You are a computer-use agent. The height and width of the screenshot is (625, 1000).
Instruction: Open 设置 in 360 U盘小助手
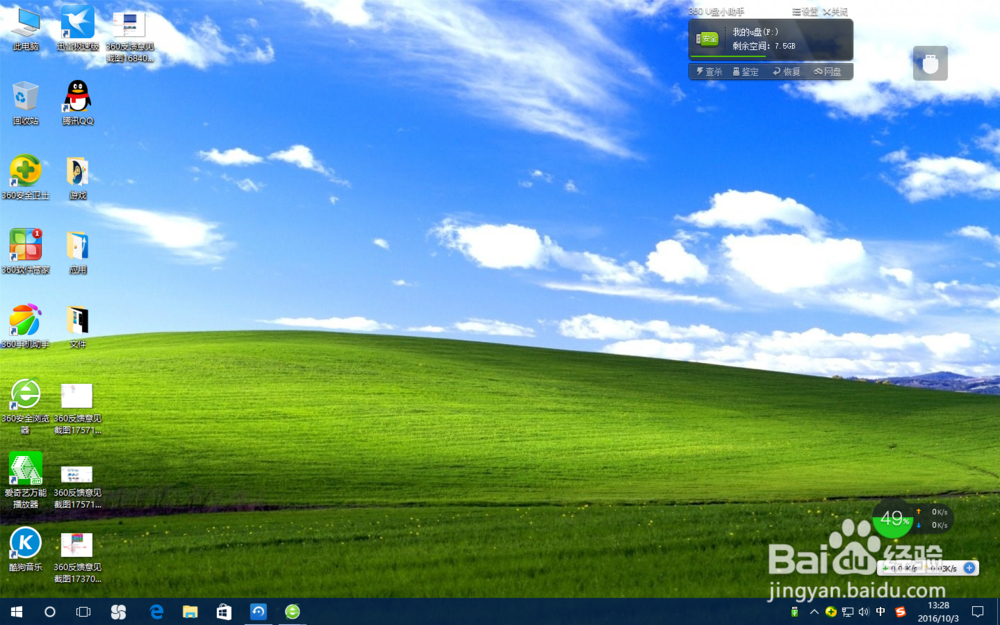point(805,12)
